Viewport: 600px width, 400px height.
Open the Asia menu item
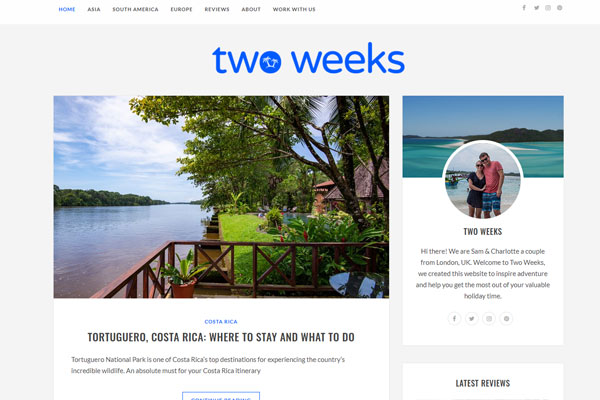[x=94, y=9]
